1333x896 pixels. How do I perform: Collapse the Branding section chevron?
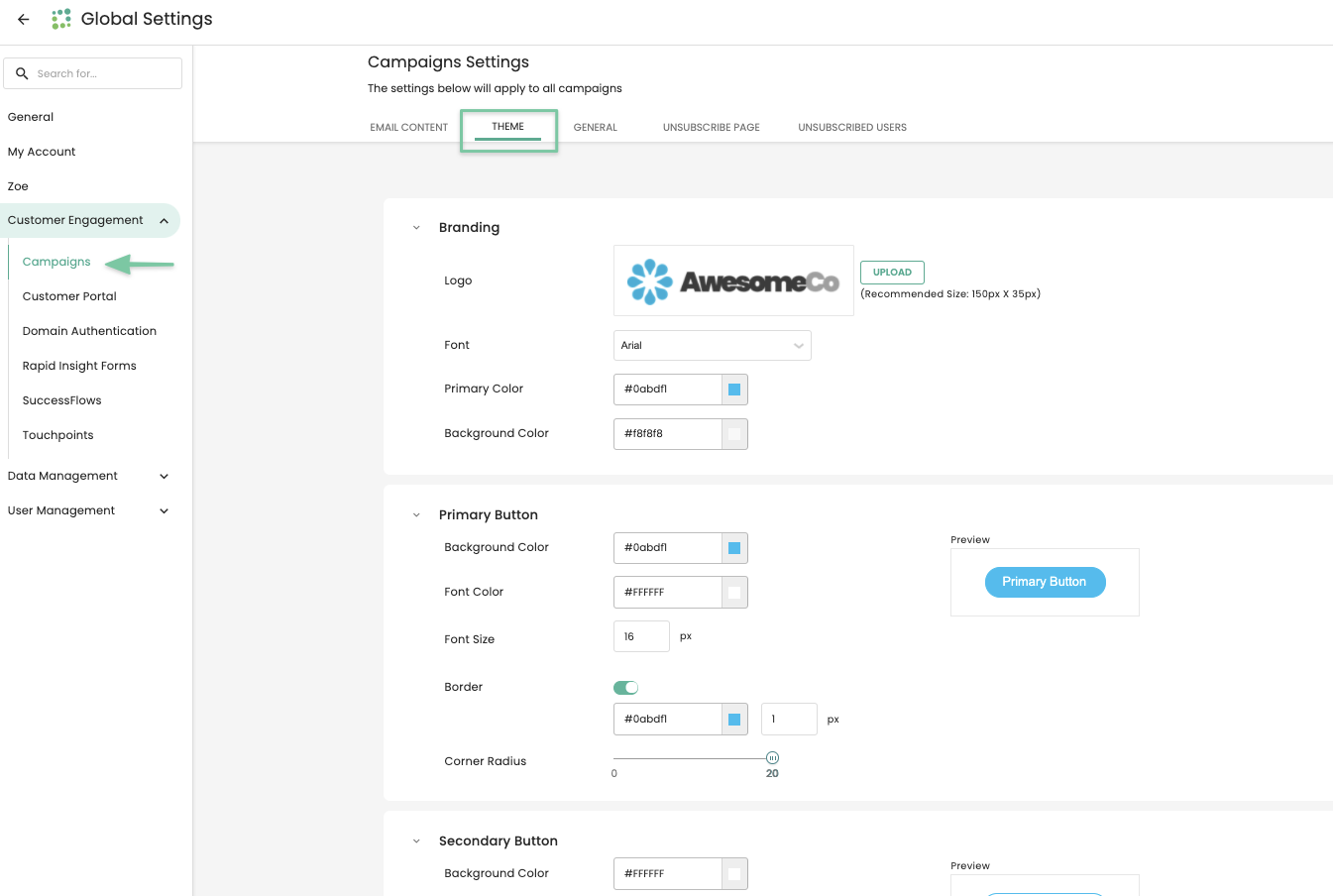pos(416,228)
